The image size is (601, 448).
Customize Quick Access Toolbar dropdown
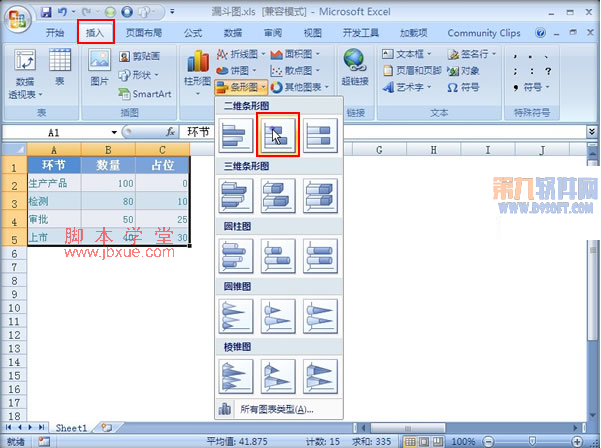[x=172, y=12]
